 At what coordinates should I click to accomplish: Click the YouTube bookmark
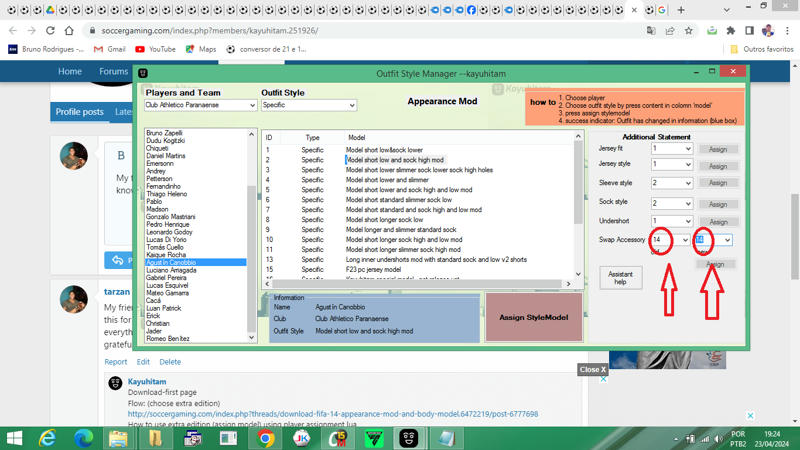pyautogui.click(x=155, y=49)
